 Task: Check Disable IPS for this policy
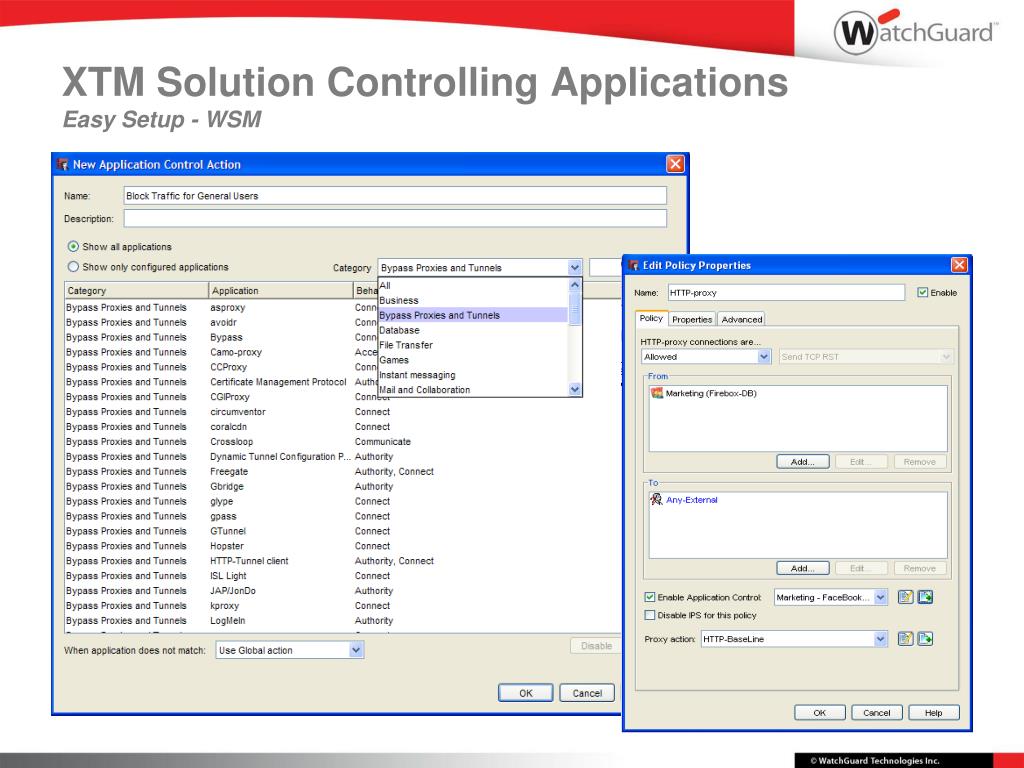tap(650, 615)
